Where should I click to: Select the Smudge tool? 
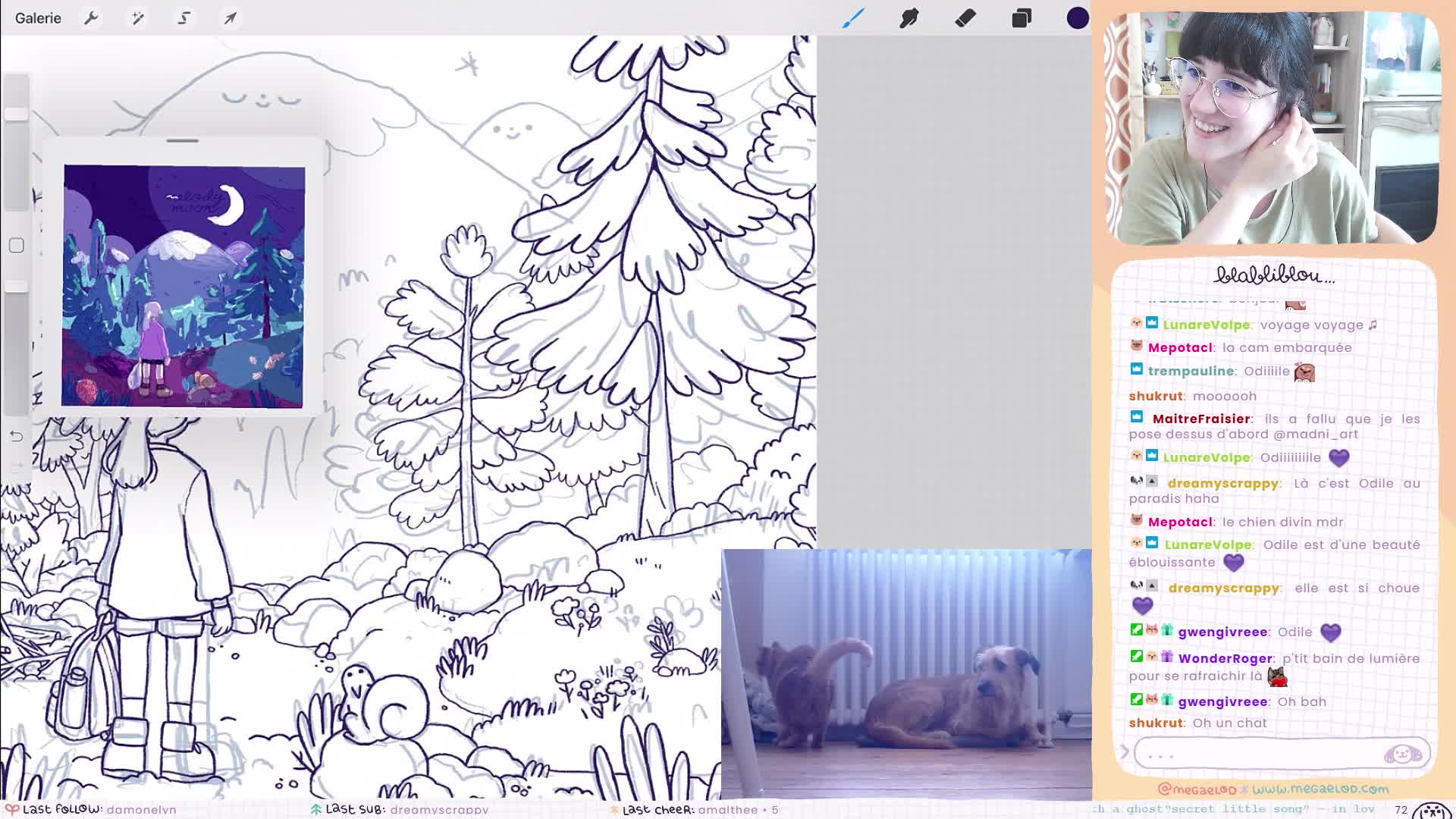909,18
